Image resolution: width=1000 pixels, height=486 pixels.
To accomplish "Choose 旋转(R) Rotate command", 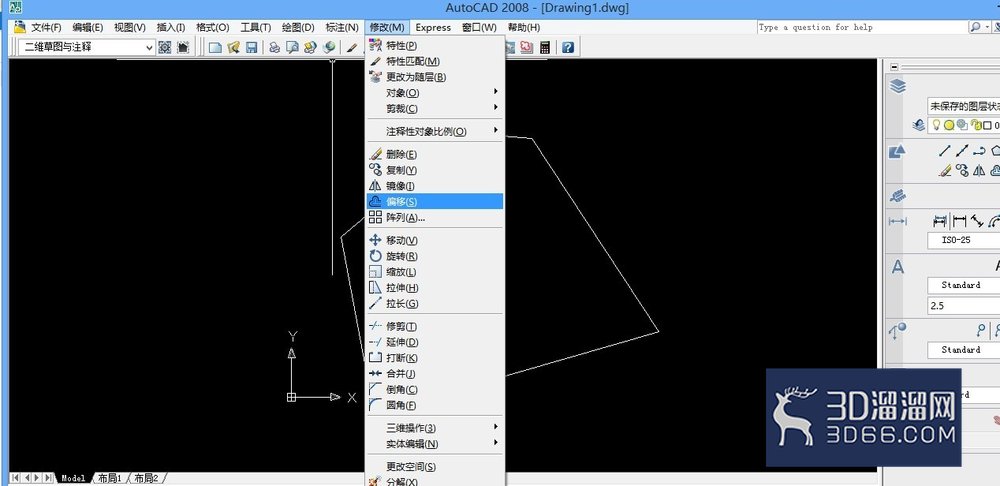I will point(435,256).
